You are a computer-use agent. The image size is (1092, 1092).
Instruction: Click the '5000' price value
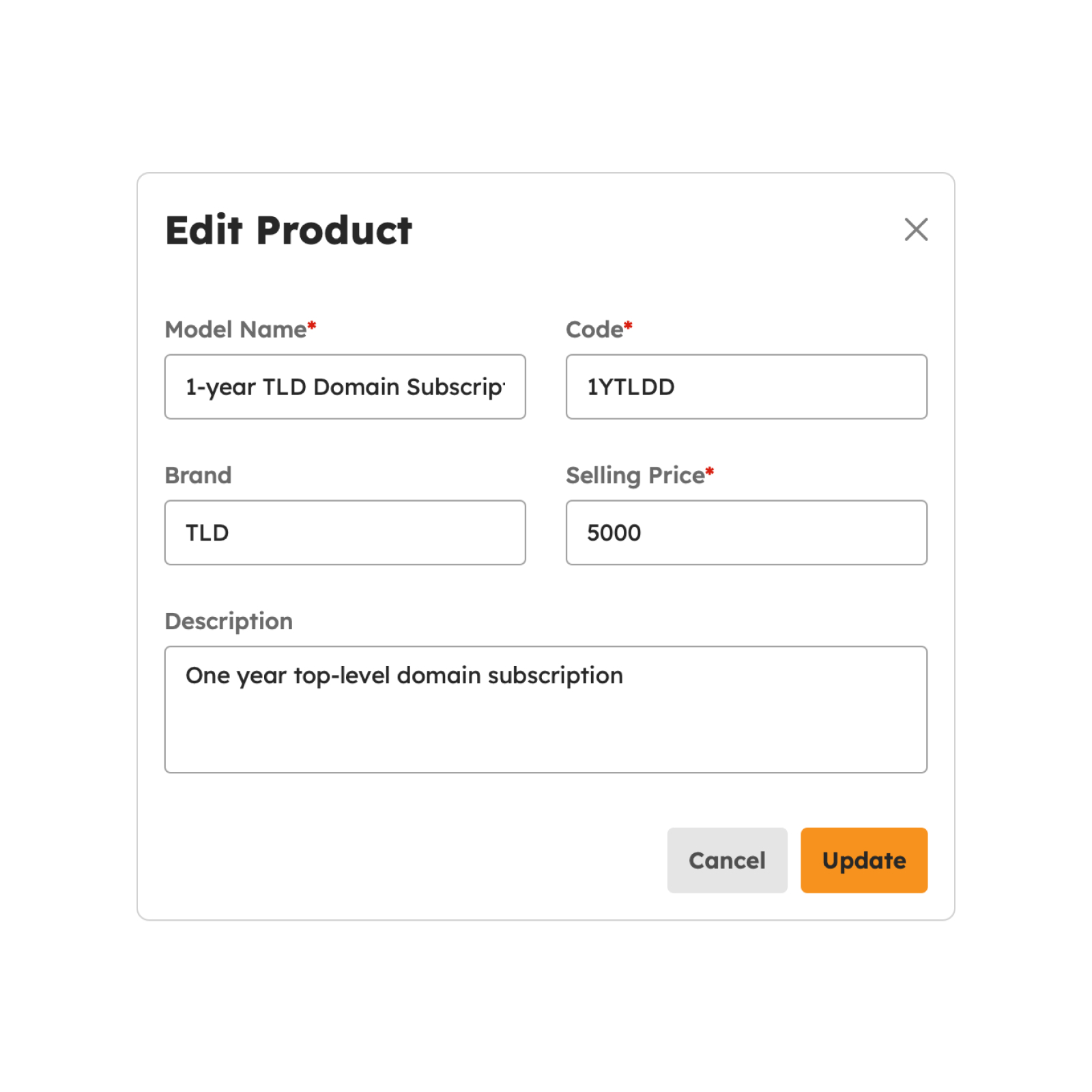click(x=614, y=533)
